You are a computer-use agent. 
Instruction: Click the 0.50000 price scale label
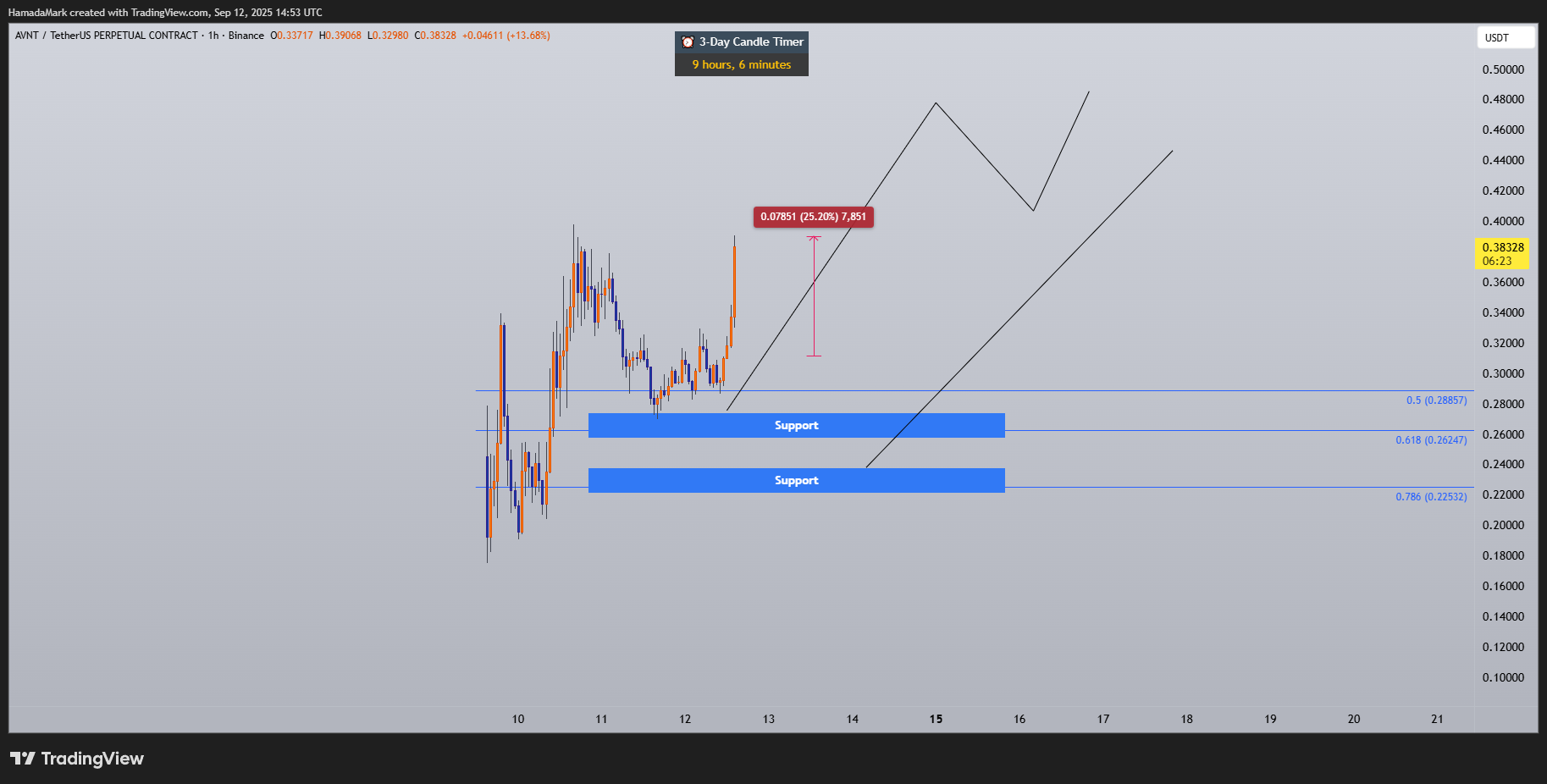point(1503,69)
